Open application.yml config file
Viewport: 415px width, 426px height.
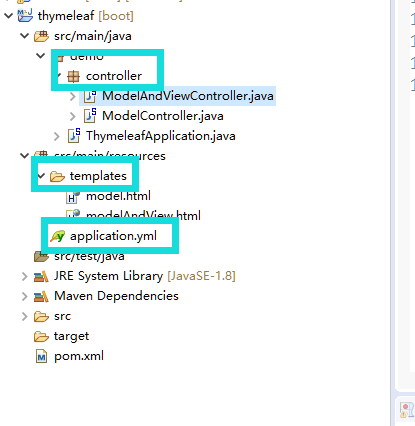(113, 236)
